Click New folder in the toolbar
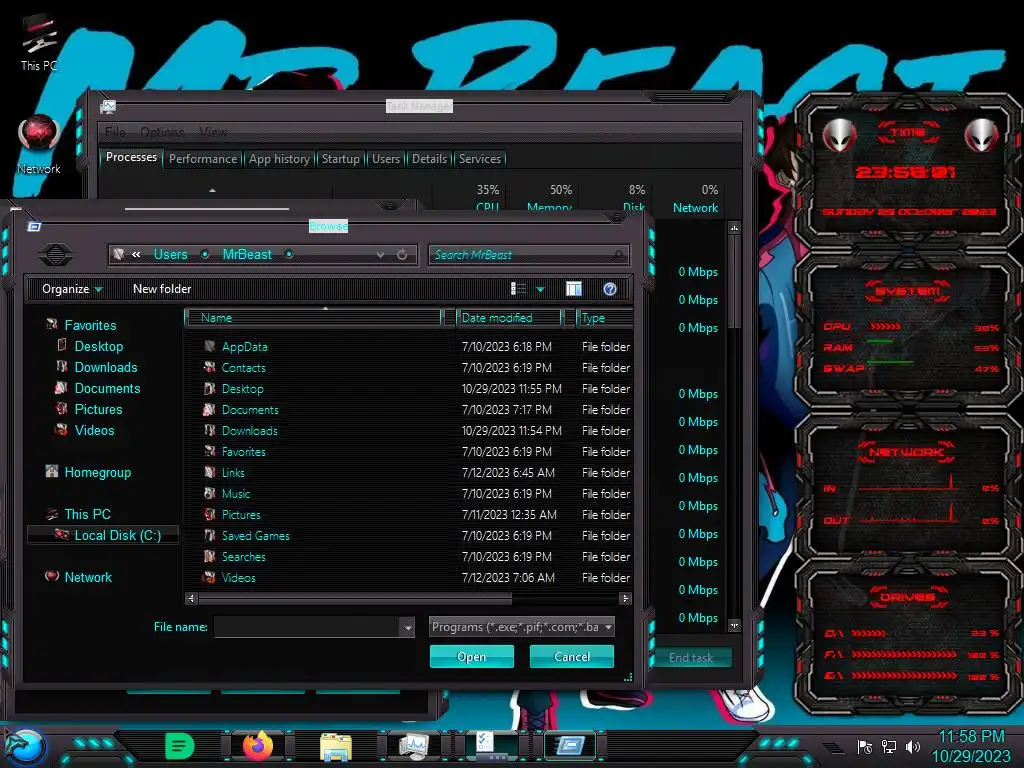Screen dimensions: 1024x768 tap(162, 289)
